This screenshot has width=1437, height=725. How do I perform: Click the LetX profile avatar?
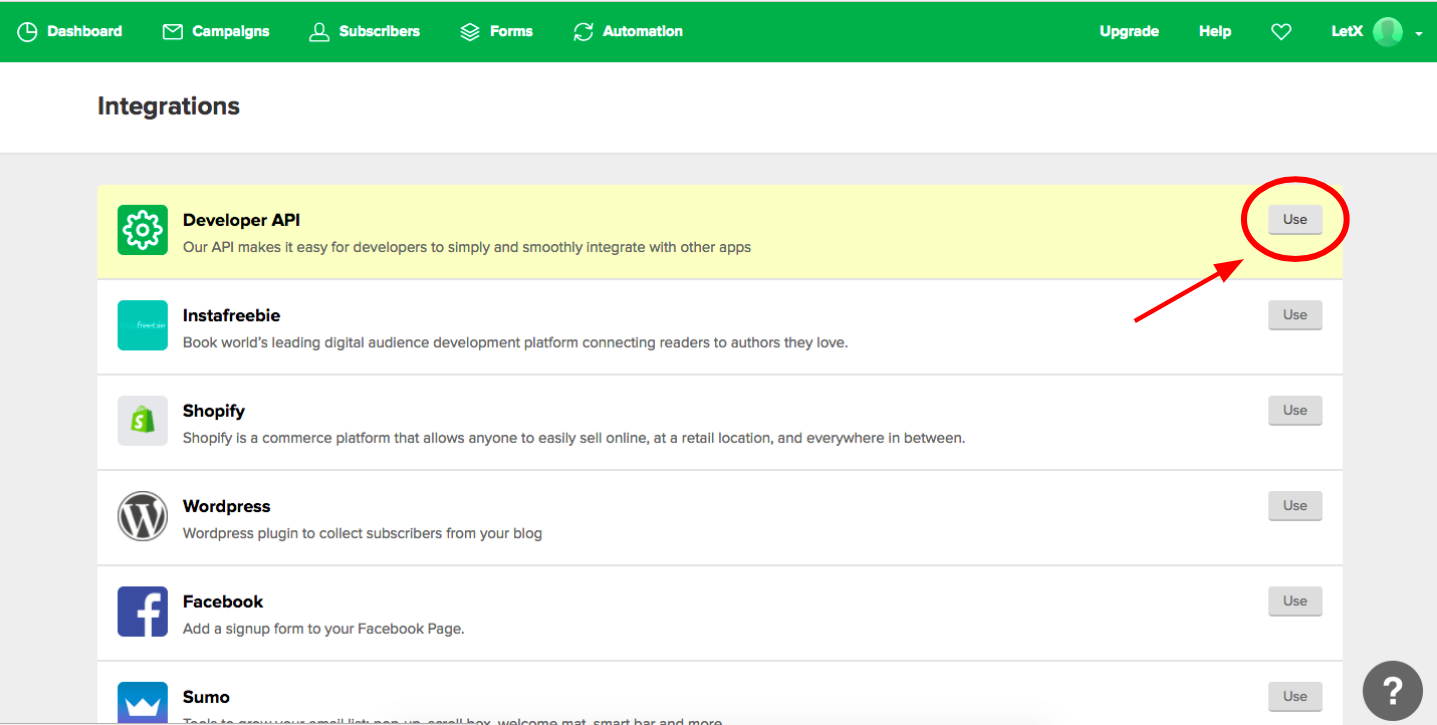pyautogui.click(x=1388, y=32)
